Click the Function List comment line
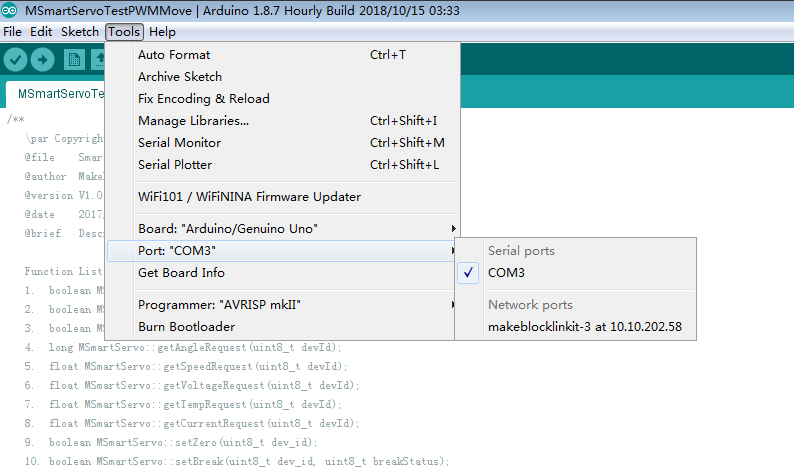 click(64, 271)
